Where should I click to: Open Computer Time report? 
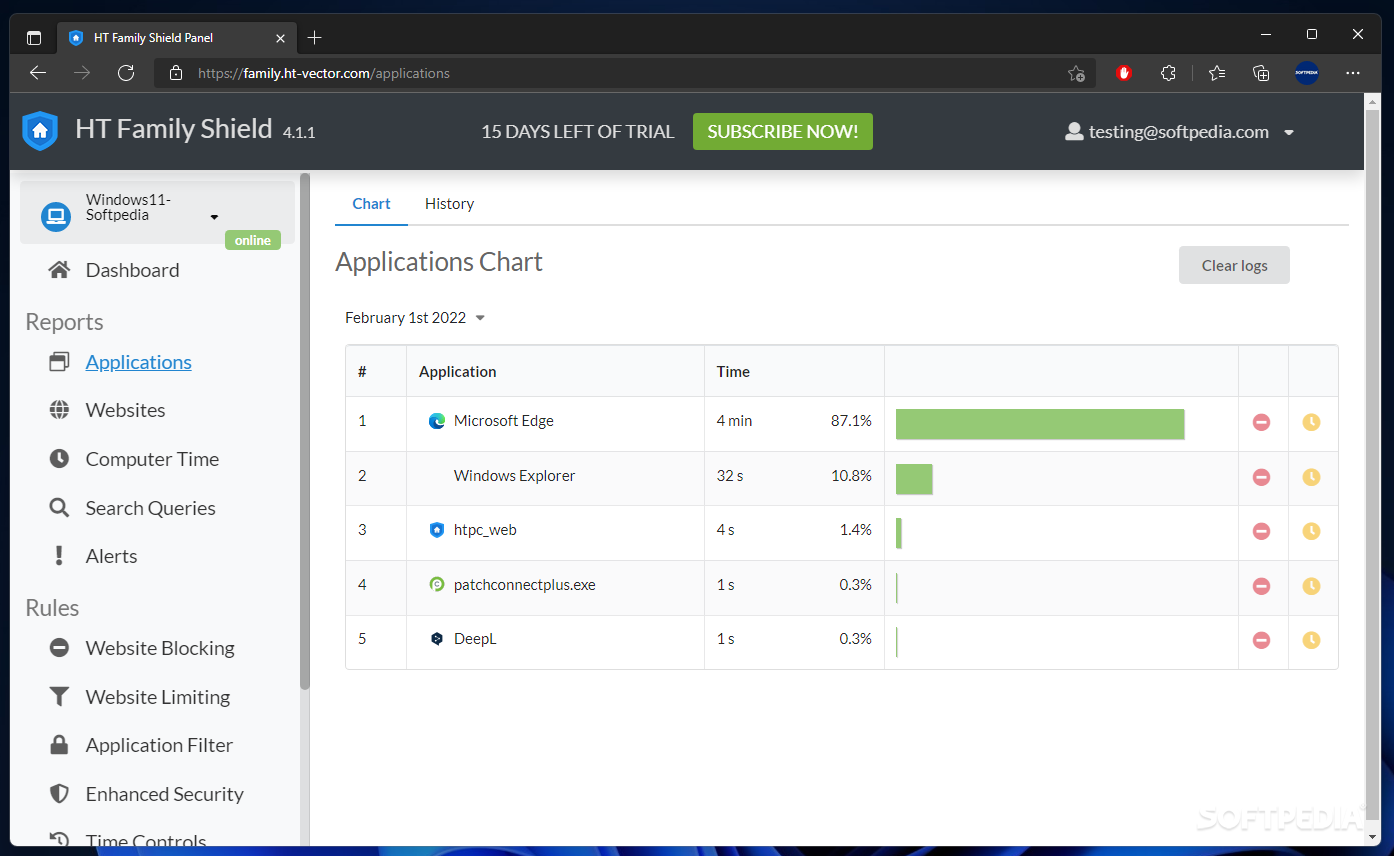[152, 459]
